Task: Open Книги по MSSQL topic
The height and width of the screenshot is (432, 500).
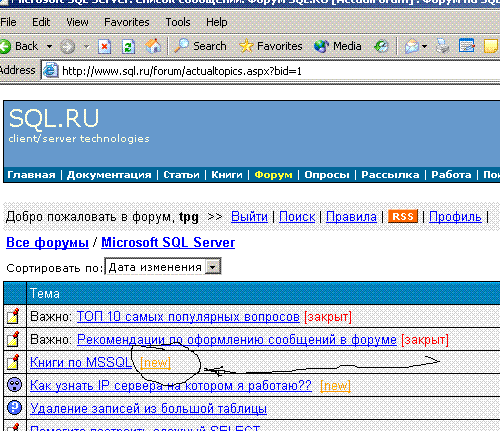Action: pos(81,363)
